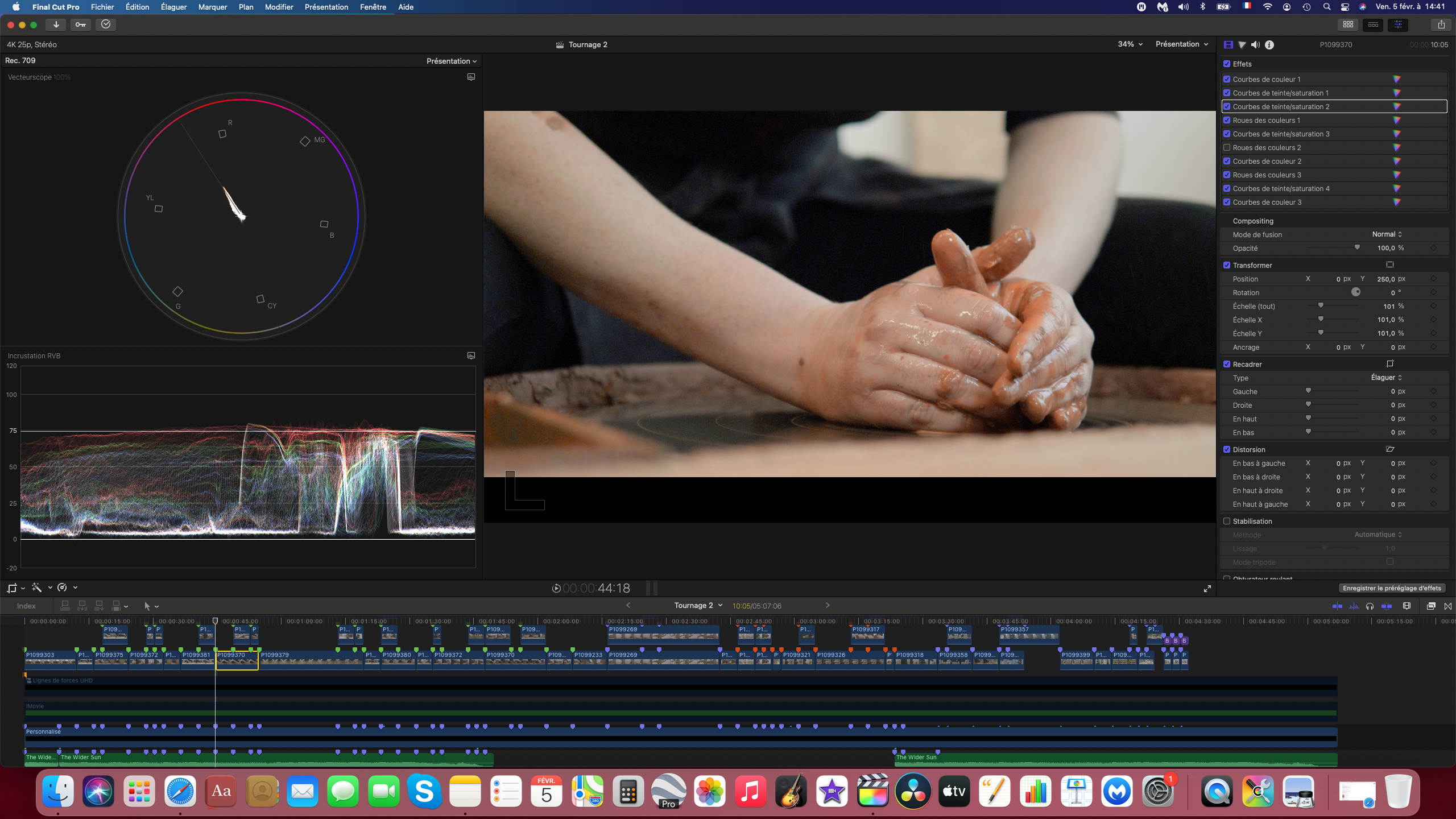Open the Fenêtre menu

[373, 7]
